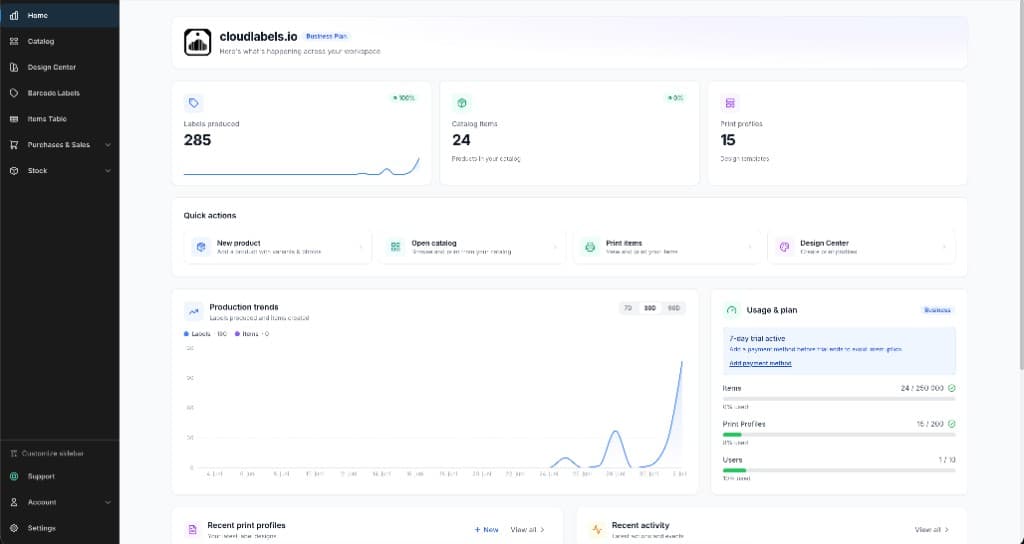
Task: Click the New product cube icon
Action: point(201,247)
